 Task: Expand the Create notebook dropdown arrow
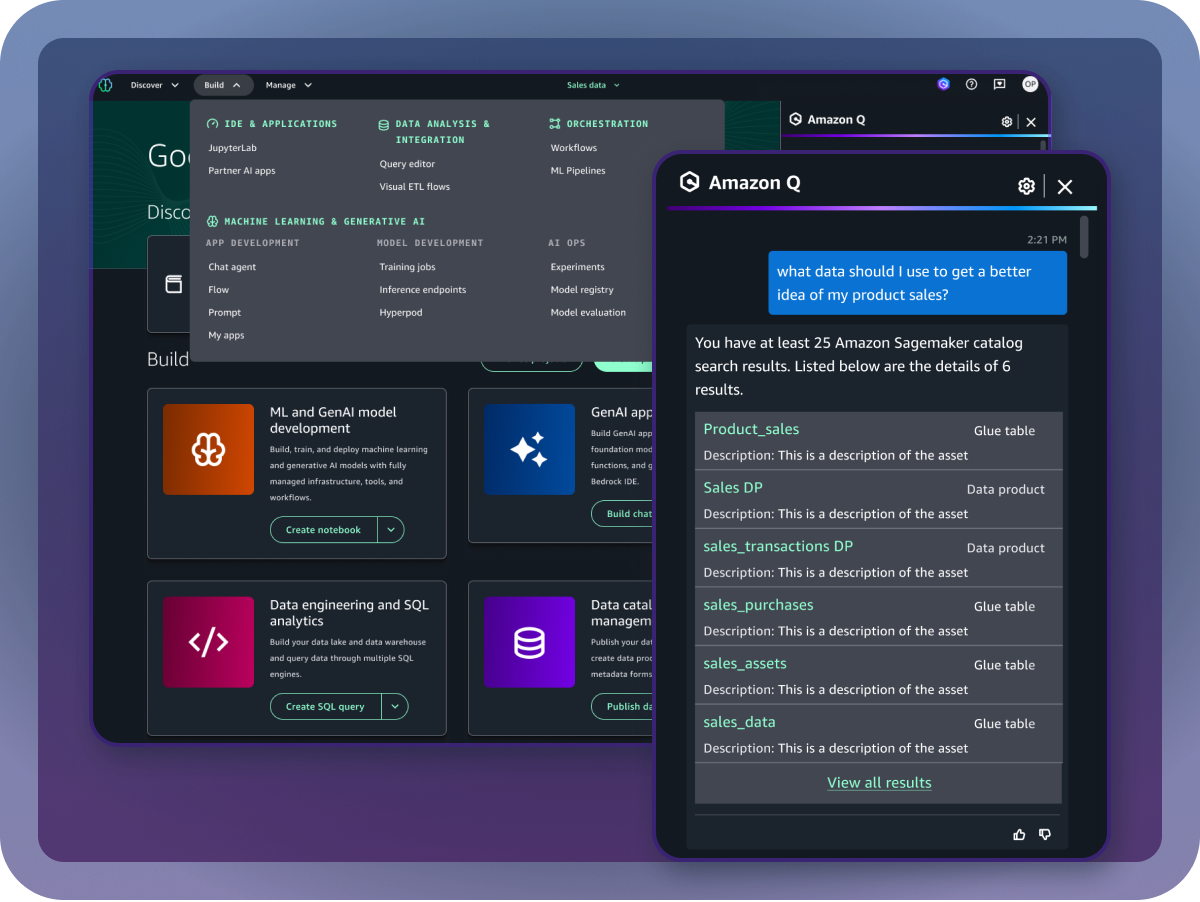[392, 530]
